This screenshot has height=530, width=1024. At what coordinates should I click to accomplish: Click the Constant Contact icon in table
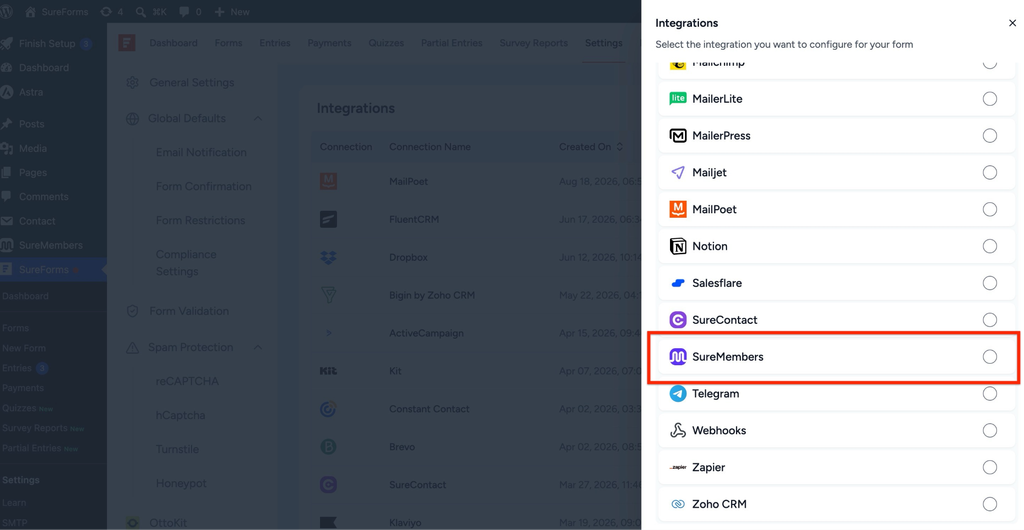point(328,409)
